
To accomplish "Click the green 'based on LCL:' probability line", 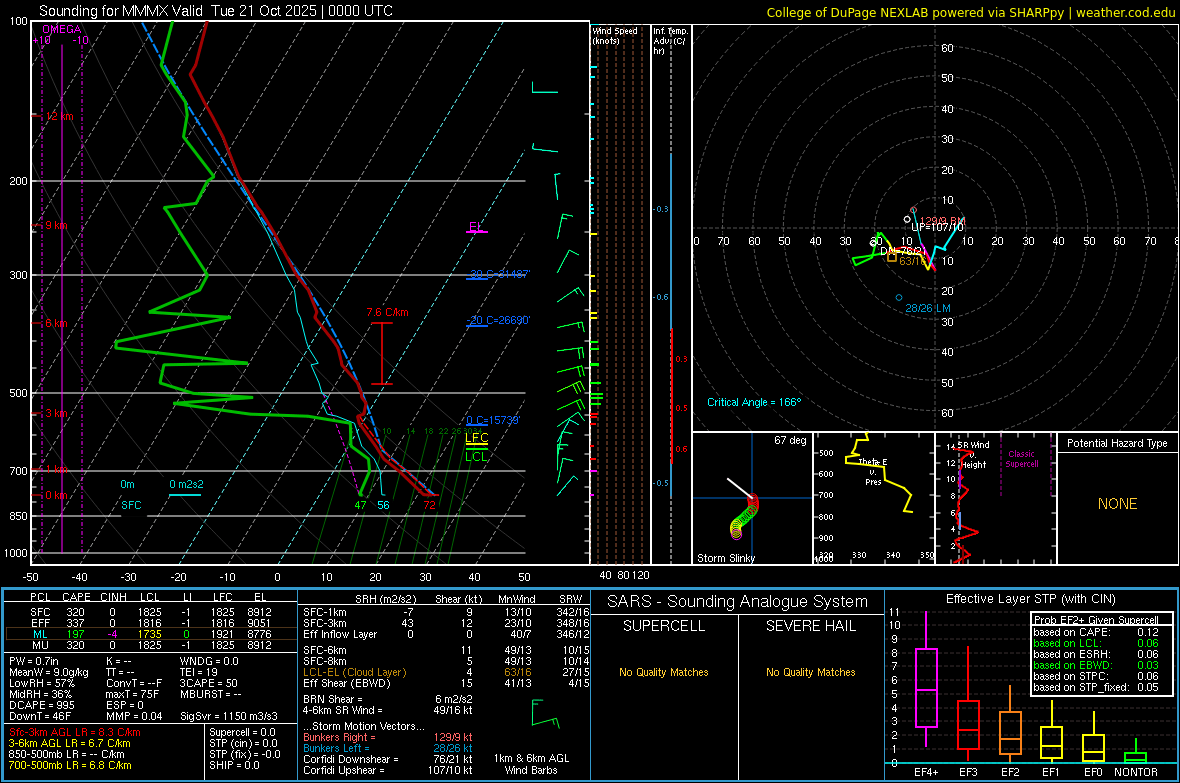I will [1096, 643].
